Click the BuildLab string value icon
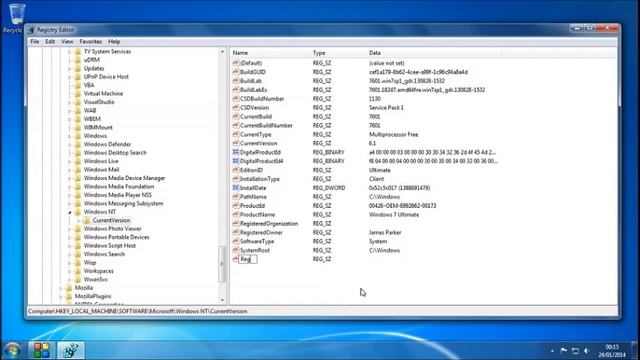Screen dimensions: 640x360 click(x=236, y=81)
